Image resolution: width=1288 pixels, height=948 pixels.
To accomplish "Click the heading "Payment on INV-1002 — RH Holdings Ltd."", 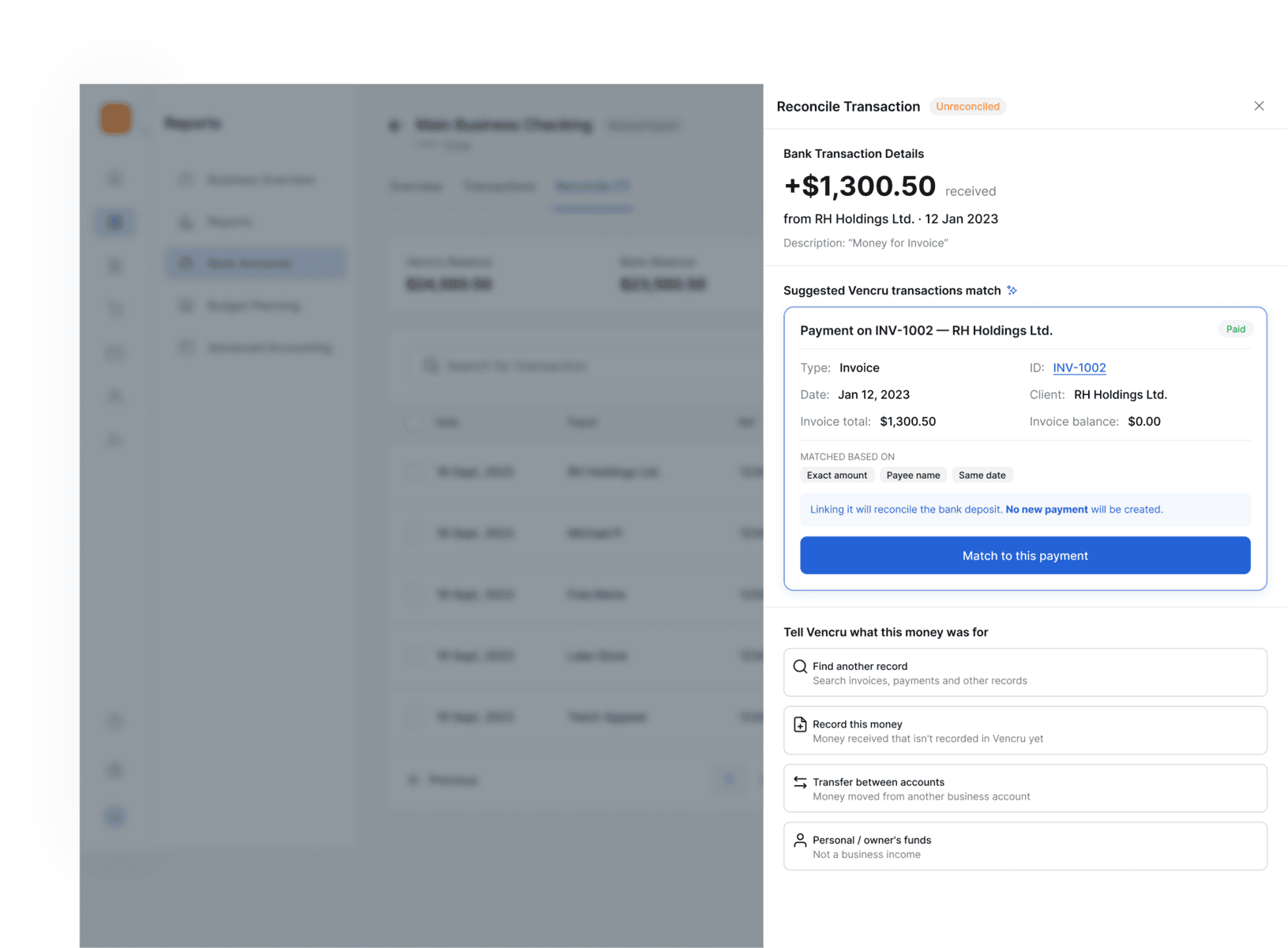I will coord(926,330).
